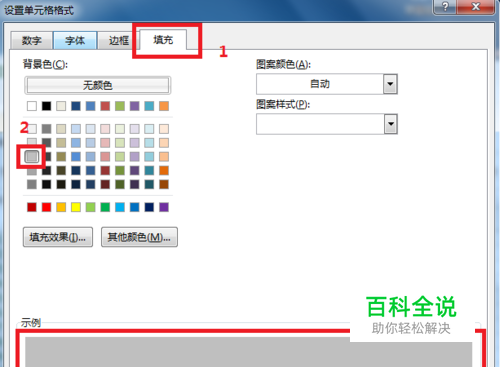Choose sky blue in standard colors row
The height and width of the screenshot is (367, 500).
(x=120, y=207)
